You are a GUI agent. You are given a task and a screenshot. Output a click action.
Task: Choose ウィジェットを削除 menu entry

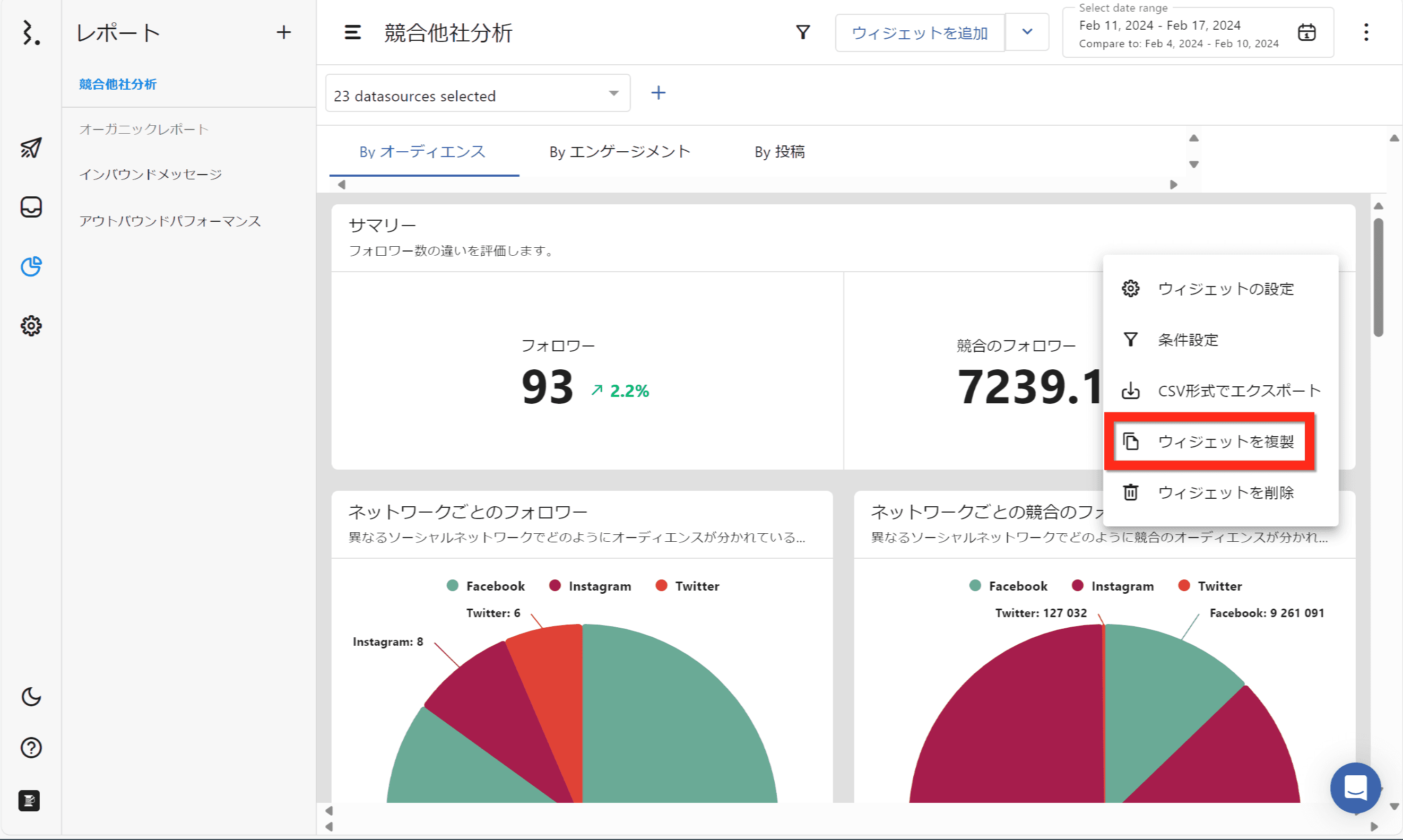1221,492
